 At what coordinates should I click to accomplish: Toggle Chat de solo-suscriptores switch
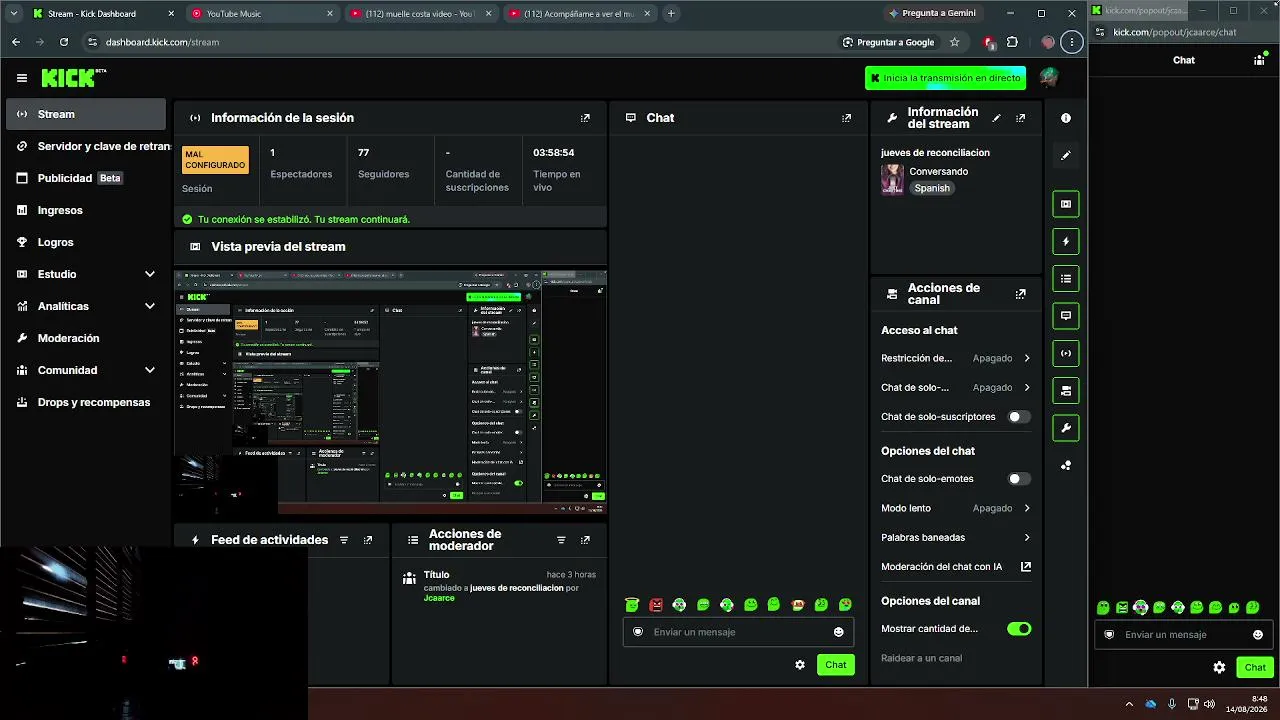1019,417
